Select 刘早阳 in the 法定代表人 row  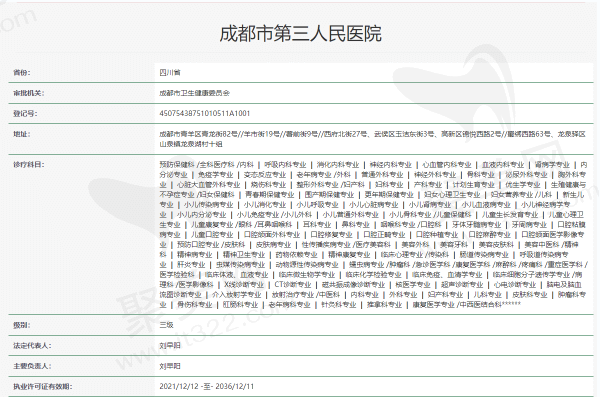[x=170, y=346]
